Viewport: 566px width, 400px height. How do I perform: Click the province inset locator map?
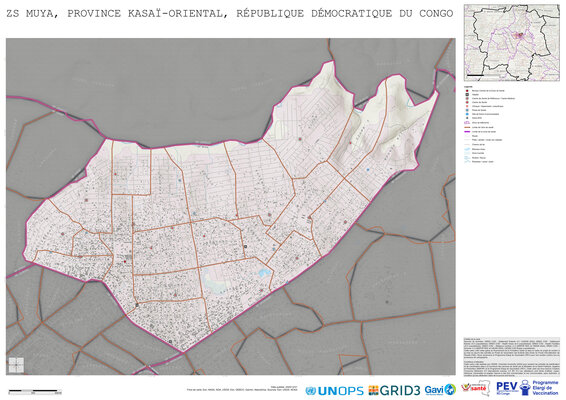point(511,43)
